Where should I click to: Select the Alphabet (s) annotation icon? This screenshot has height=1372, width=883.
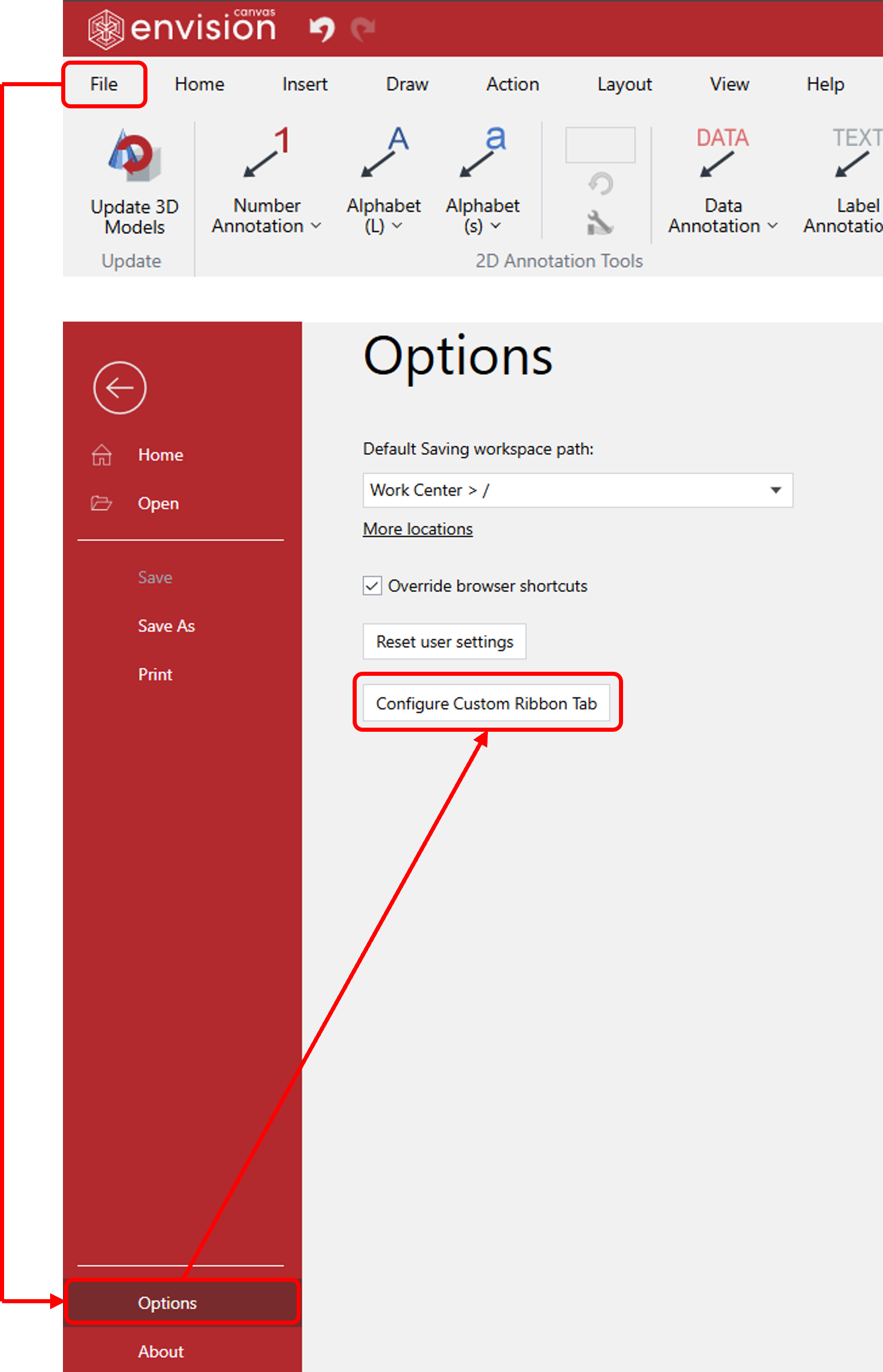(x=483, y=153)
